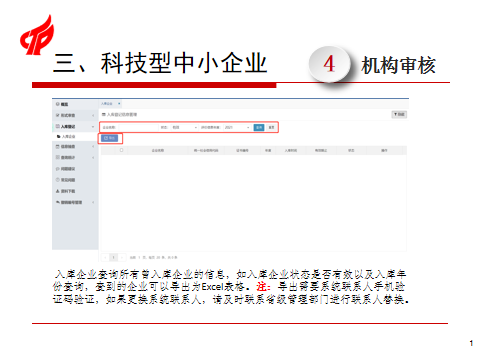Click the question mark FAQ icon
The image size is (480, 360).
pyautogui.click(x=57, y=180)
